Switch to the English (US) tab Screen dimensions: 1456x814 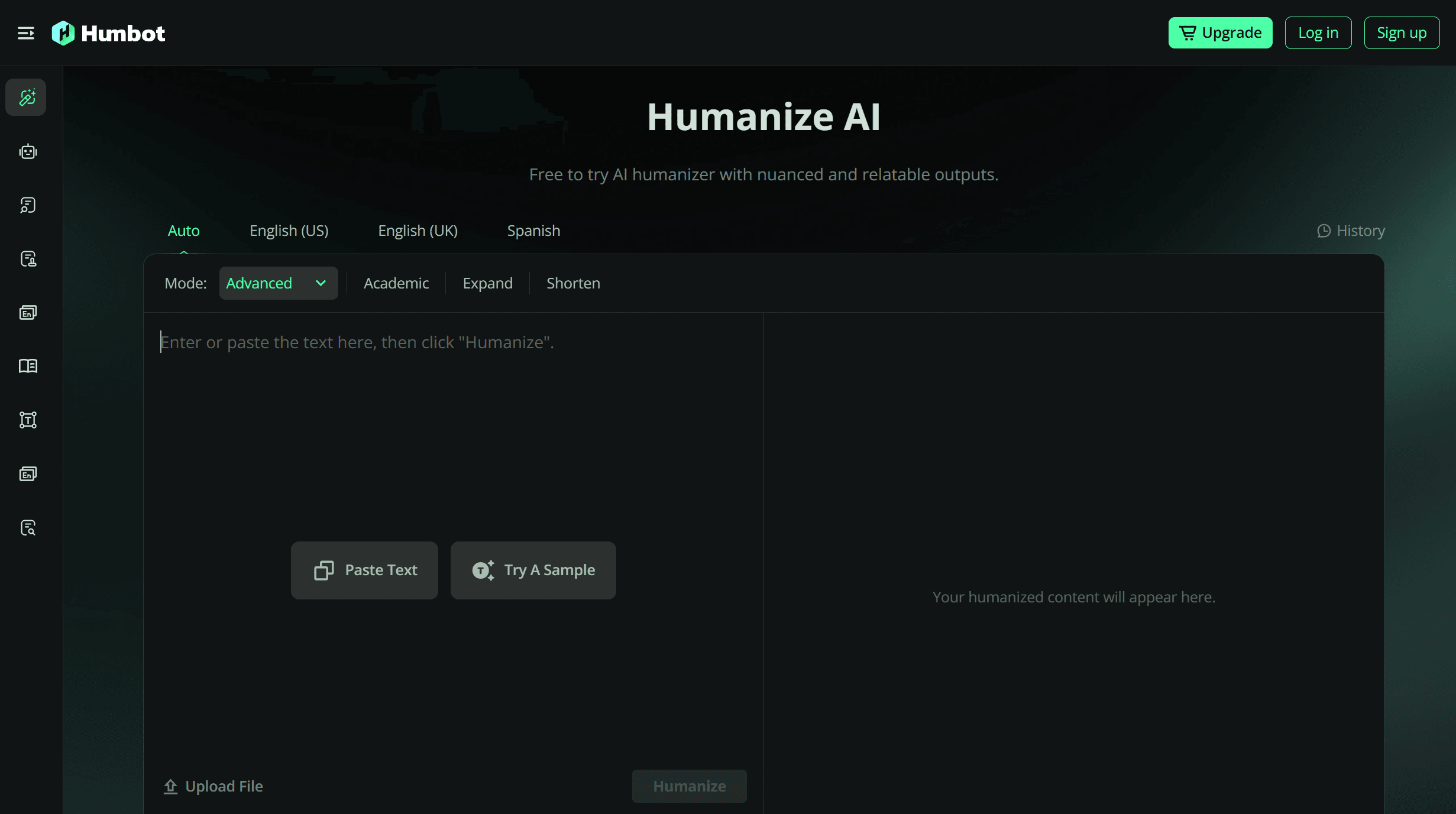coord(289,231)
